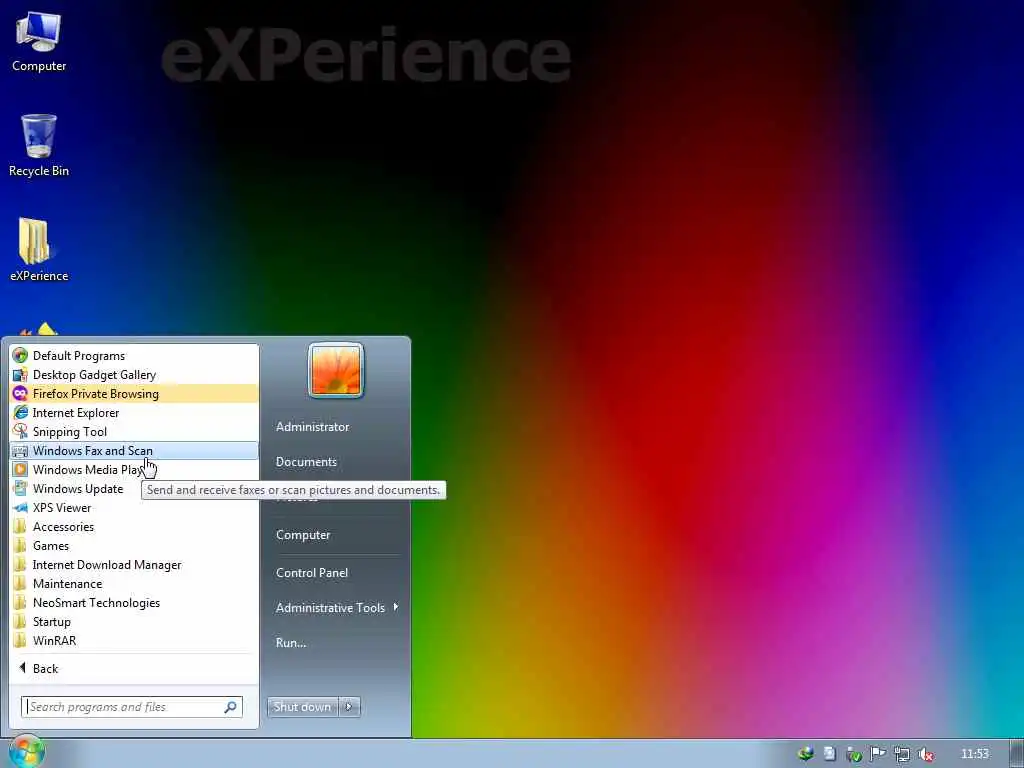Click the shield tray icon with a green check
This screenshot has height=768, width=1024.
pyautogui.click(x=854, y=754)
